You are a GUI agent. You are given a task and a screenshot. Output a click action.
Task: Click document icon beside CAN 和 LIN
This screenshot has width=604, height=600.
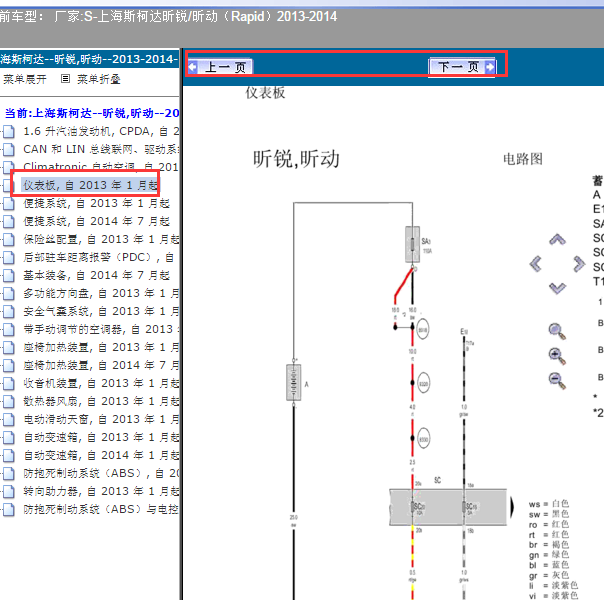click(x=8, y=149)
